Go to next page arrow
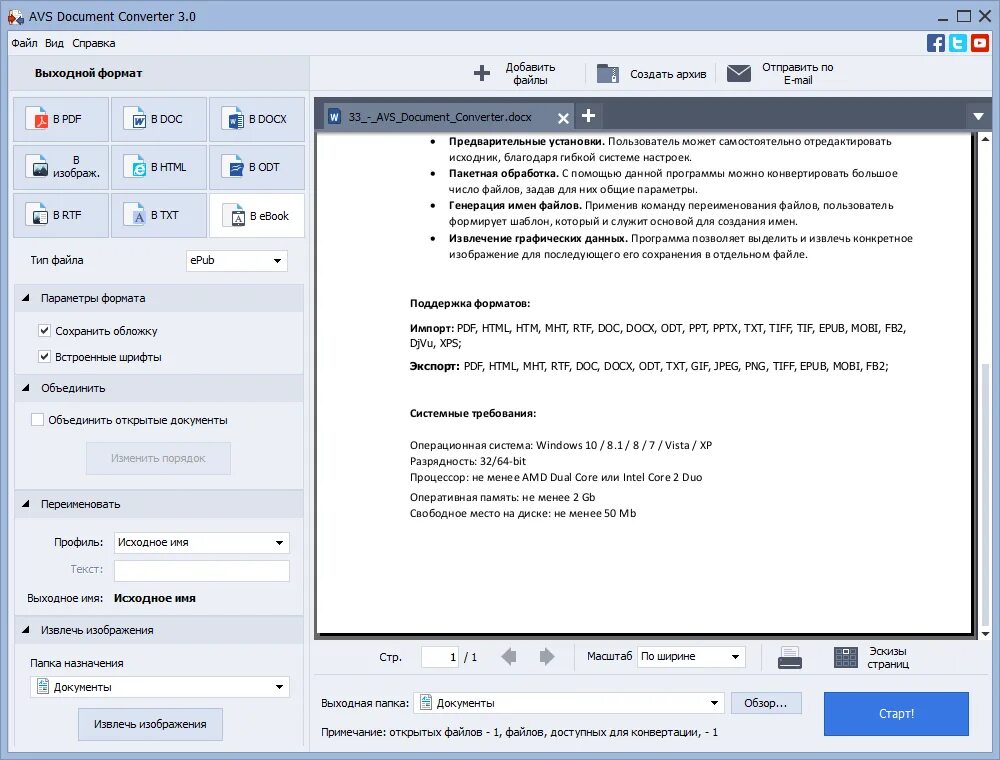Screen dimensions: 1000x760 pyautogui.click(x=547, y=657)
